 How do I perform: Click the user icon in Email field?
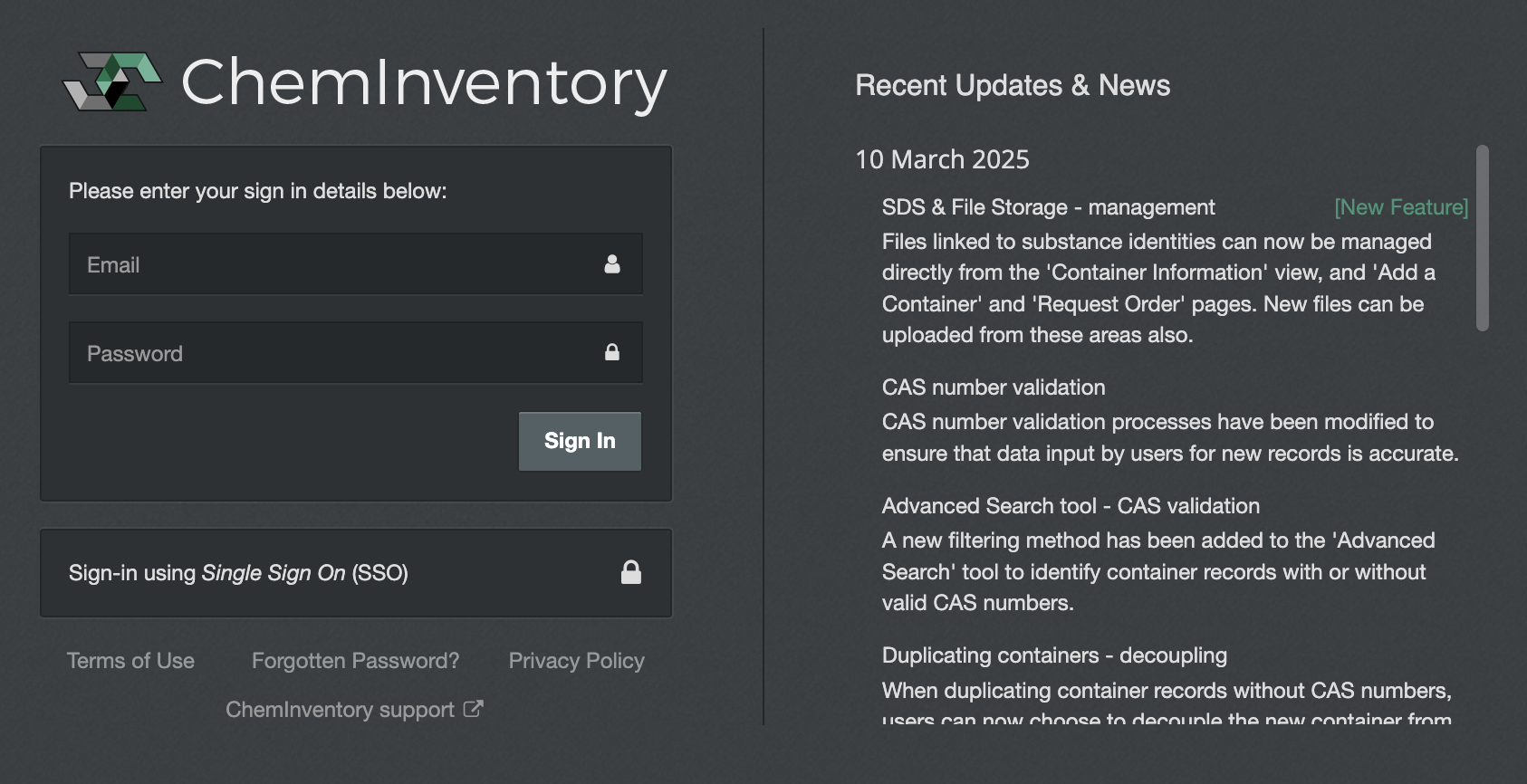[612, 264]
